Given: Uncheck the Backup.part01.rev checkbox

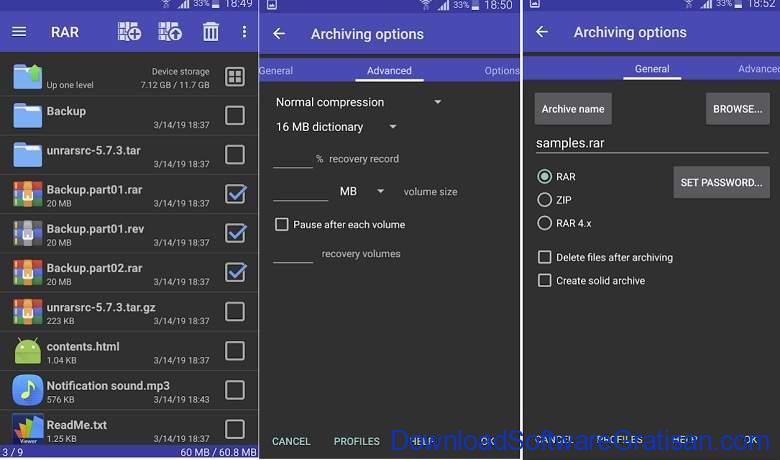Looking at the screenshot, I should coord(235,233).
